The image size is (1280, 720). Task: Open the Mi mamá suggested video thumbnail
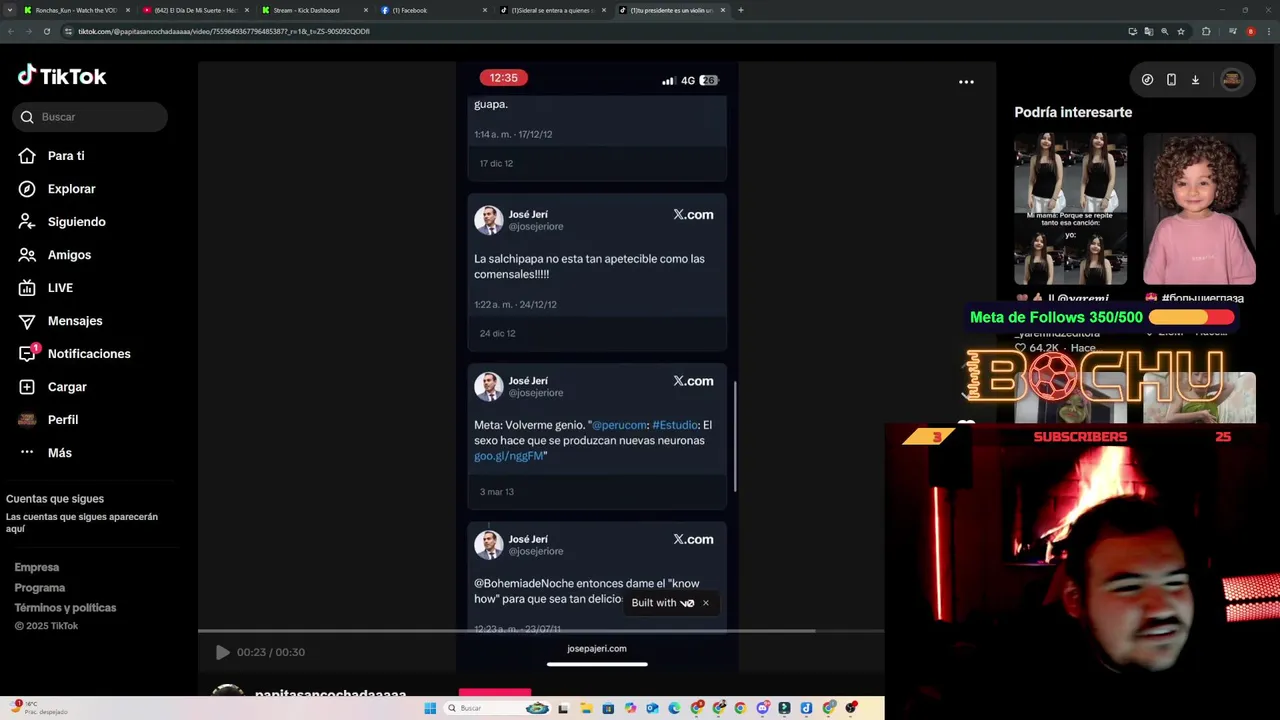point(1070,209)
